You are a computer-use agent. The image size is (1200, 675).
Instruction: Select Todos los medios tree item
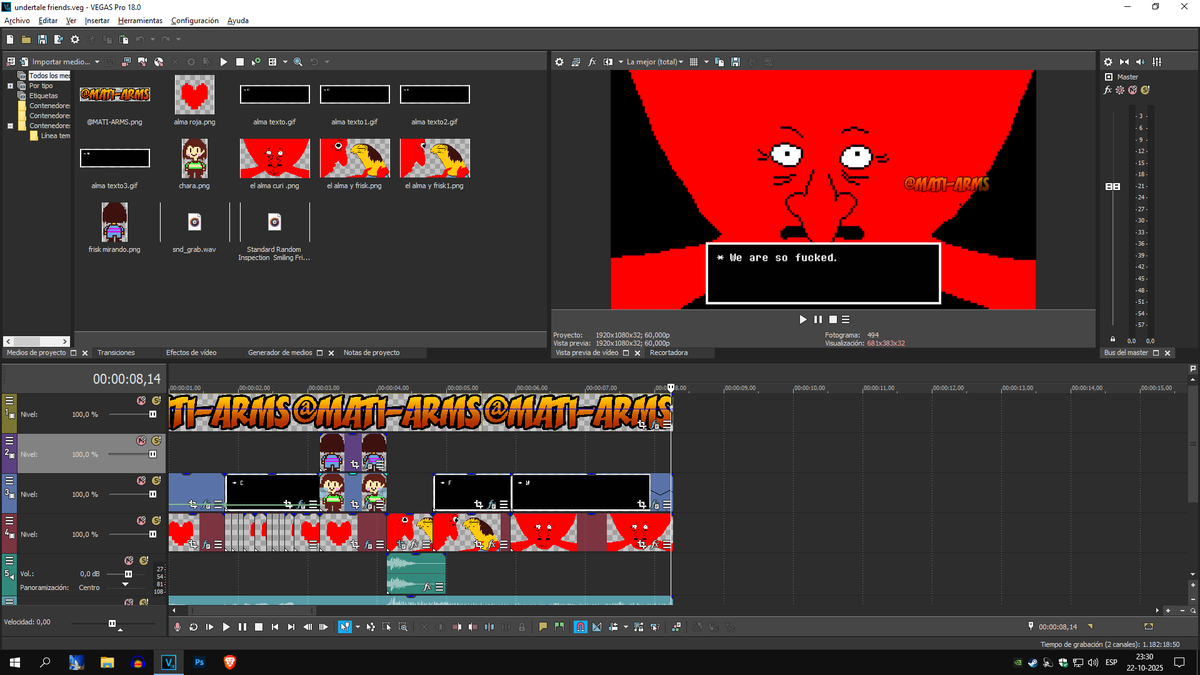tap(49, 76)
